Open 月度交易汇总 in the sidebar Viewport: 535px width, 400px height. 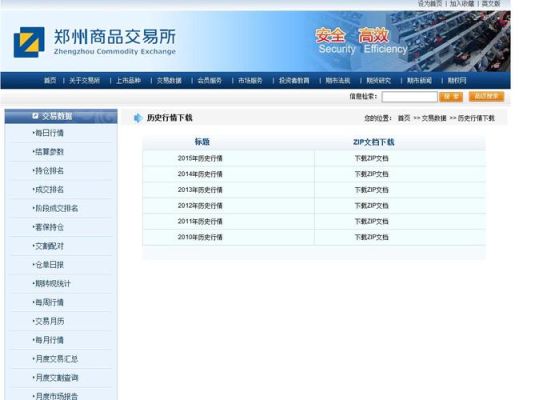click(56, 359)
